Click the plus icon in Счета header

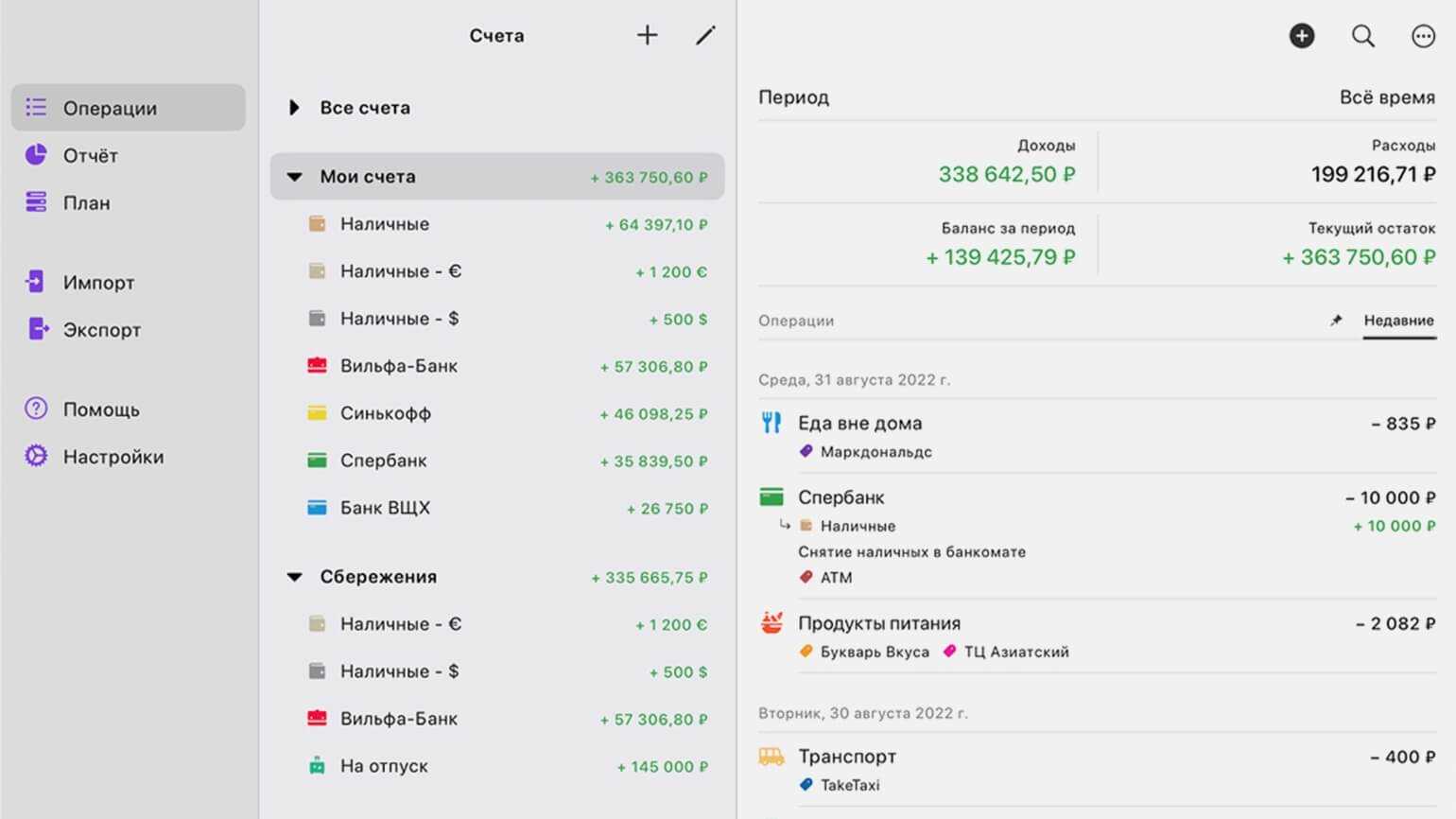(x=647, y=36)
